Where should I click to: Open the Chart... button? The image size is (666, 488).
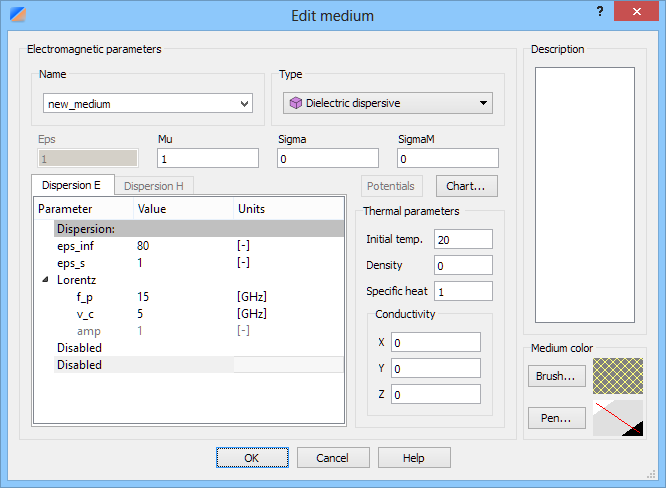tap(466, 186)
